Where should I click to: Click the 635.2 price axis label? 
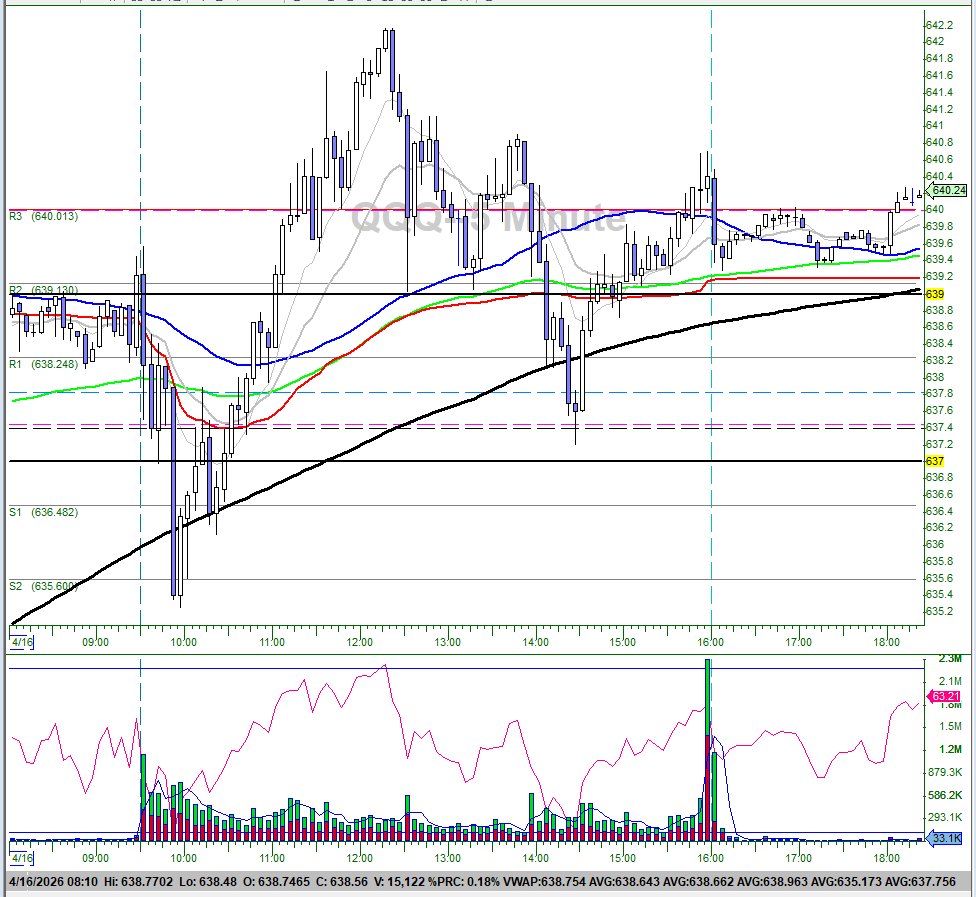coord(939,611)
